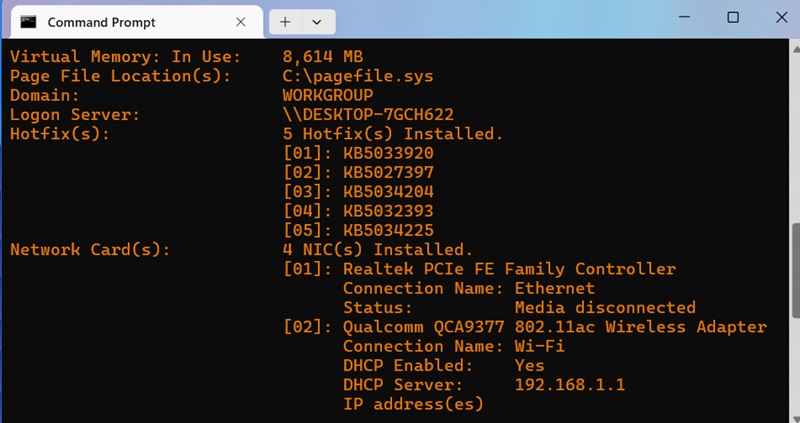Close the Command Prompt tab
The image size is (800, 423).
pos(241,21)
